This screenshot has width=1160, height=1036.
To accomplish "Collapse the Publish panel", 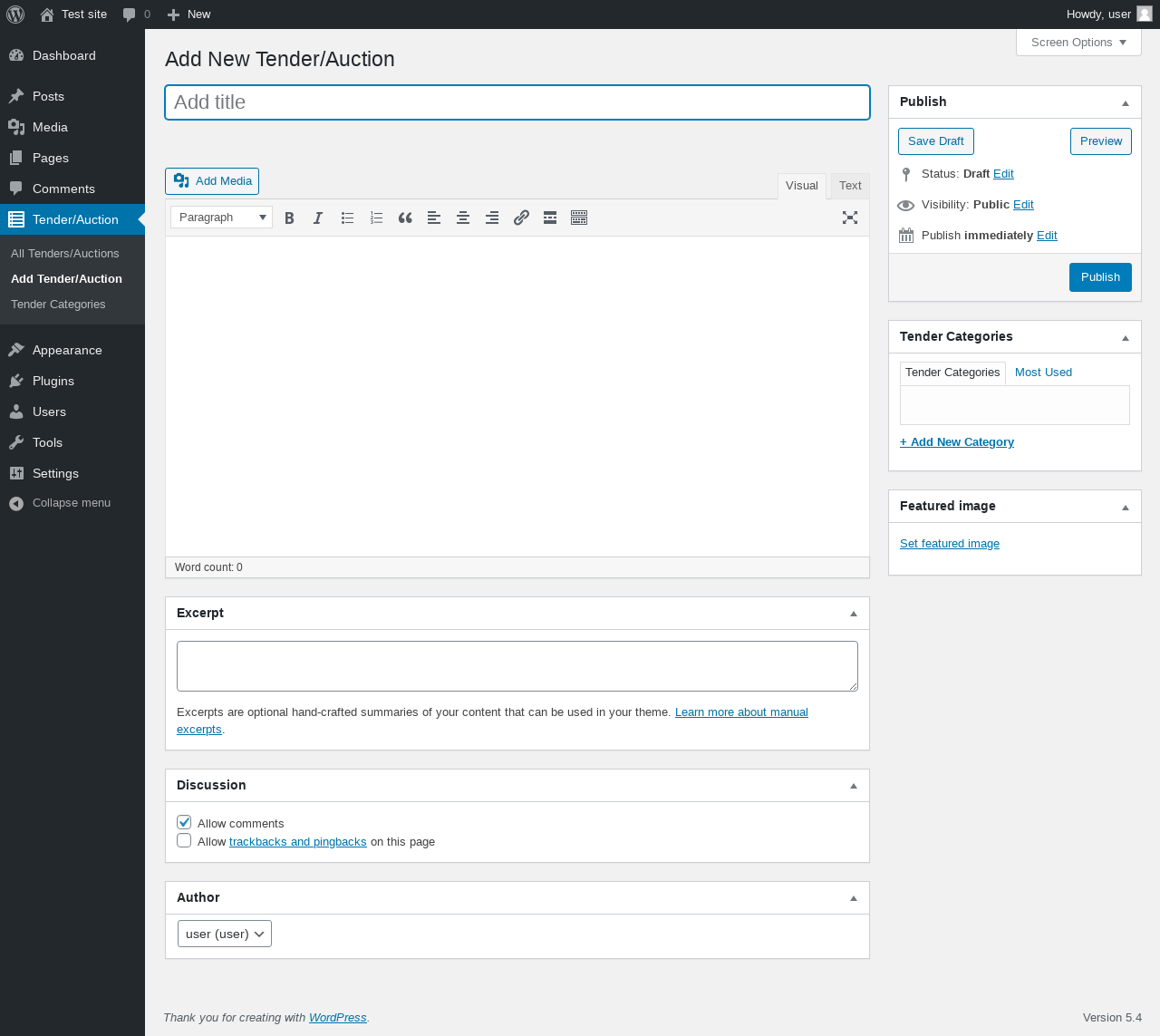I will (1126, 102).
